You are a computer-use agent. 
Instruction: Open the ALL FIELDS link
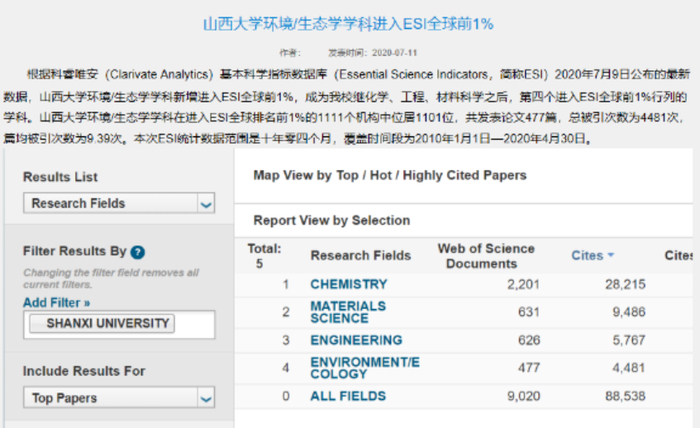(347, 397)
